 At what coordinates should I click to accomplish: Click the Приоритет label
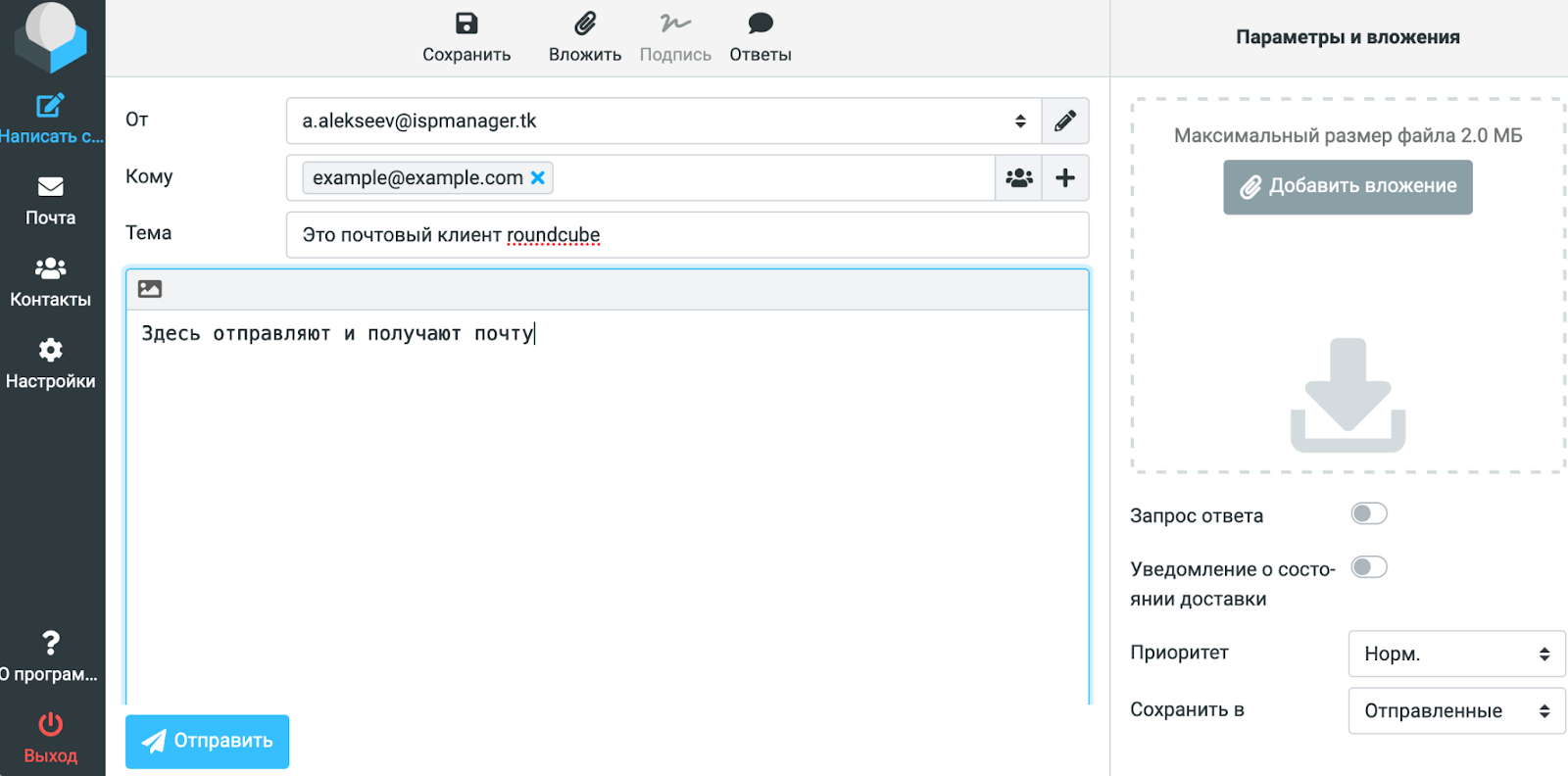click(x=1179, y=653)
